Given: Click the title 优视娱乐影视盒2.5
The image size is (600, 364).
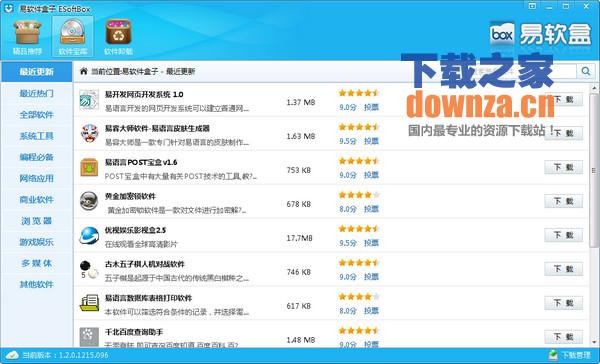Looking at the screenshot, I should point(135,230).
